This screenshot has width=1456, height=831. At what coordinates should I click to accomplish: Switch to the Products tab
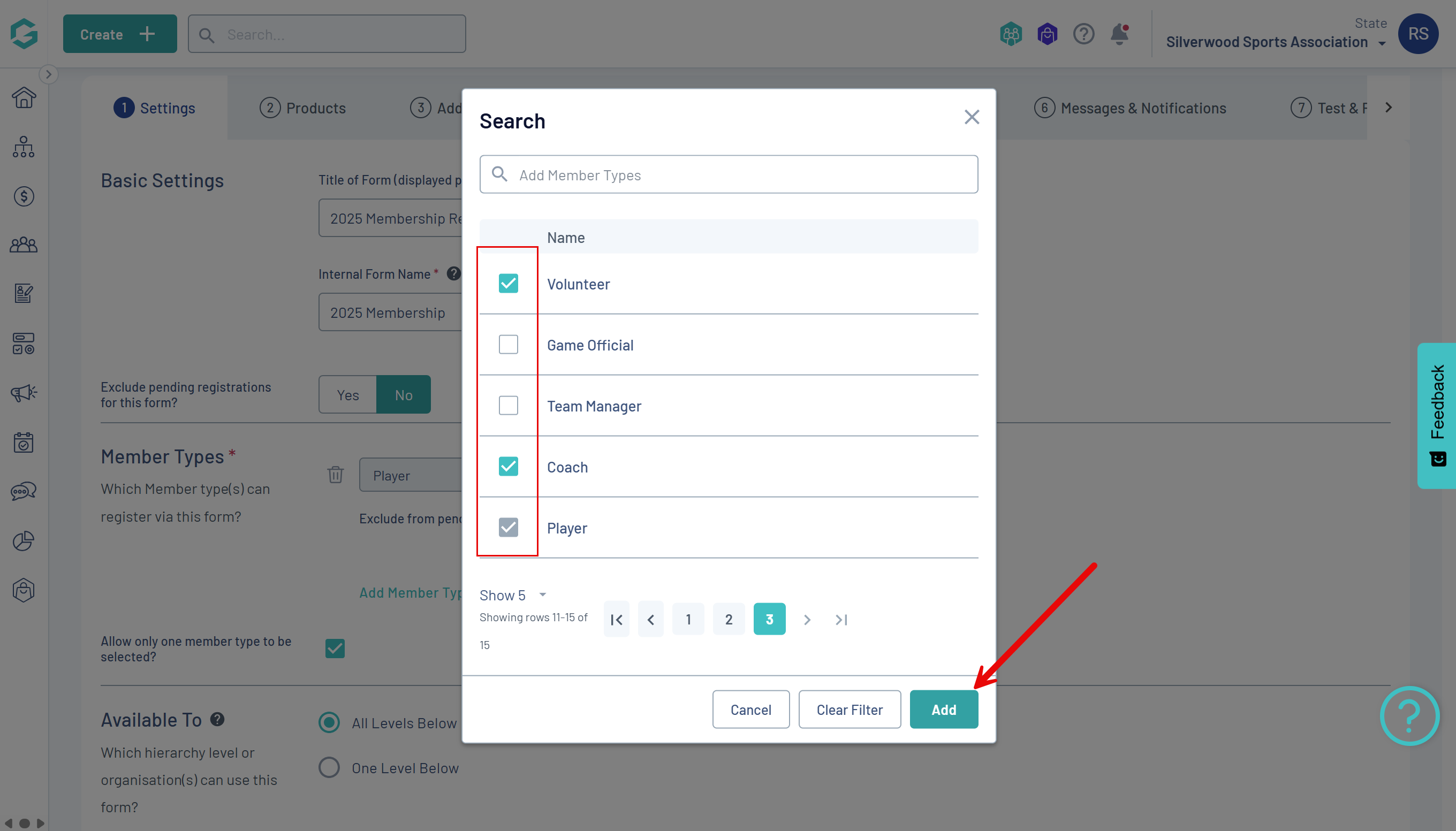click(302, 108)
